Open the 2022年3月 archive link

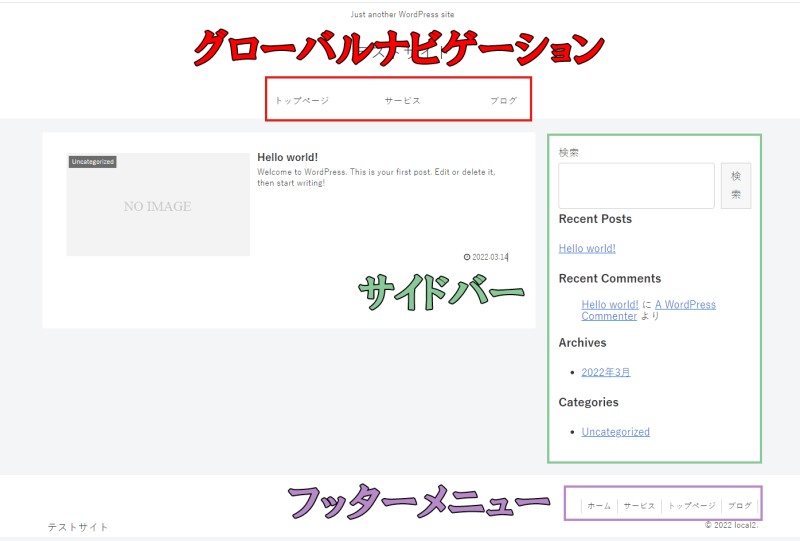[x=606, y=372]
